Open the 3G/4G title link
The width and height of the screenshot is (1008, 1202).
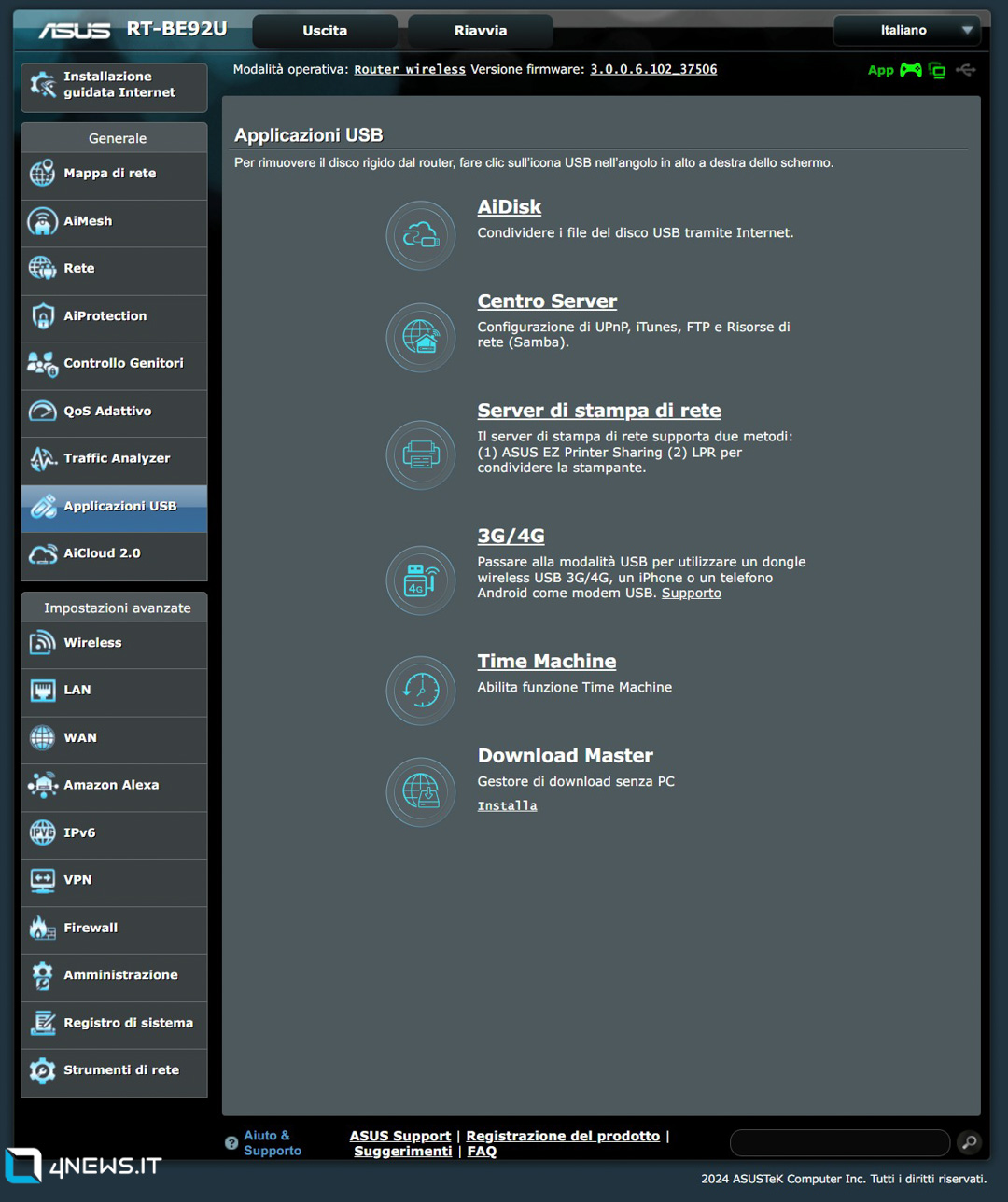[511, 536]
